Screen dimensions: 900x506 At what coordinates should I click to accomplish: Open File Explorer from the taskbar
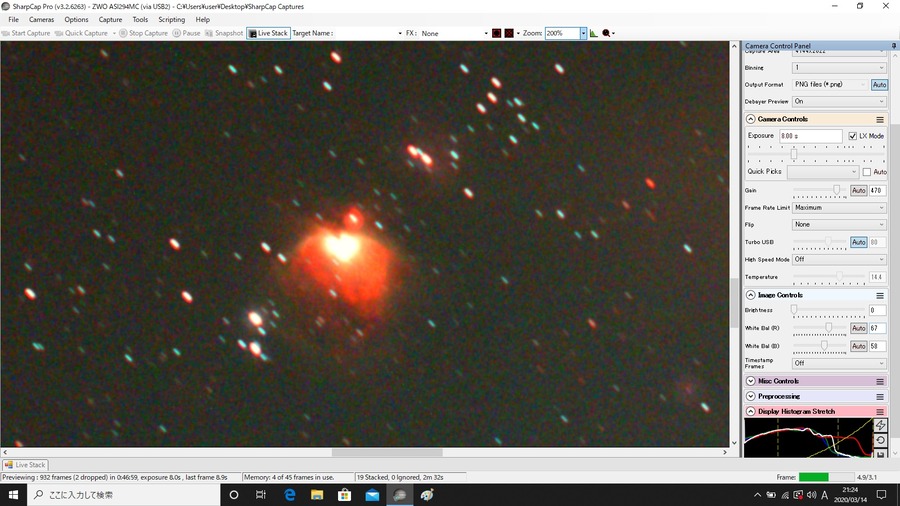pyautogui.click(x=317, y=495)
